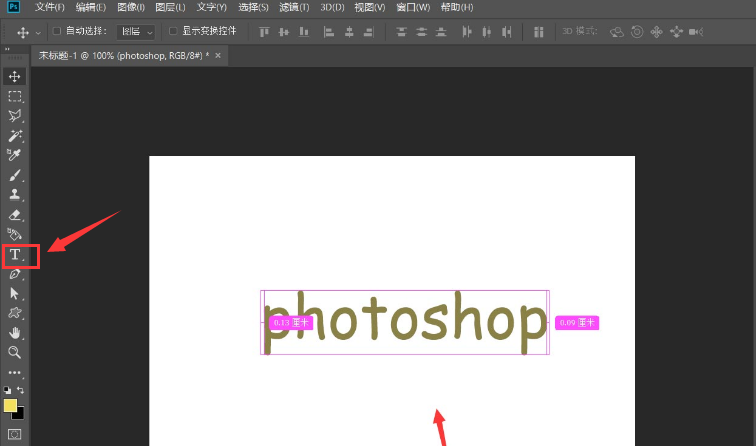756x446 pixels.
Task: Select the Clone Stamp tool
Action: 14,194
